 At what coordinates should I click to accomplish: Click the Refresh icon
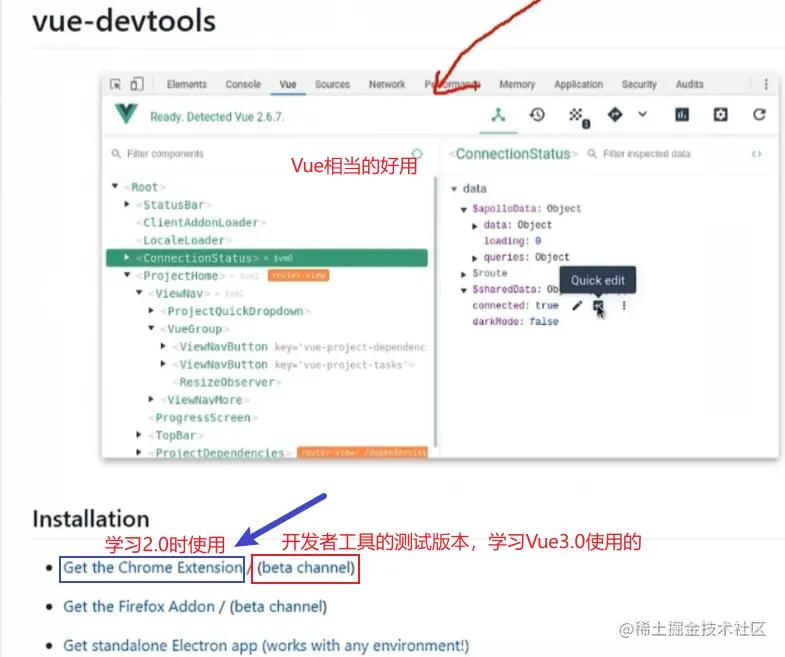759,115
